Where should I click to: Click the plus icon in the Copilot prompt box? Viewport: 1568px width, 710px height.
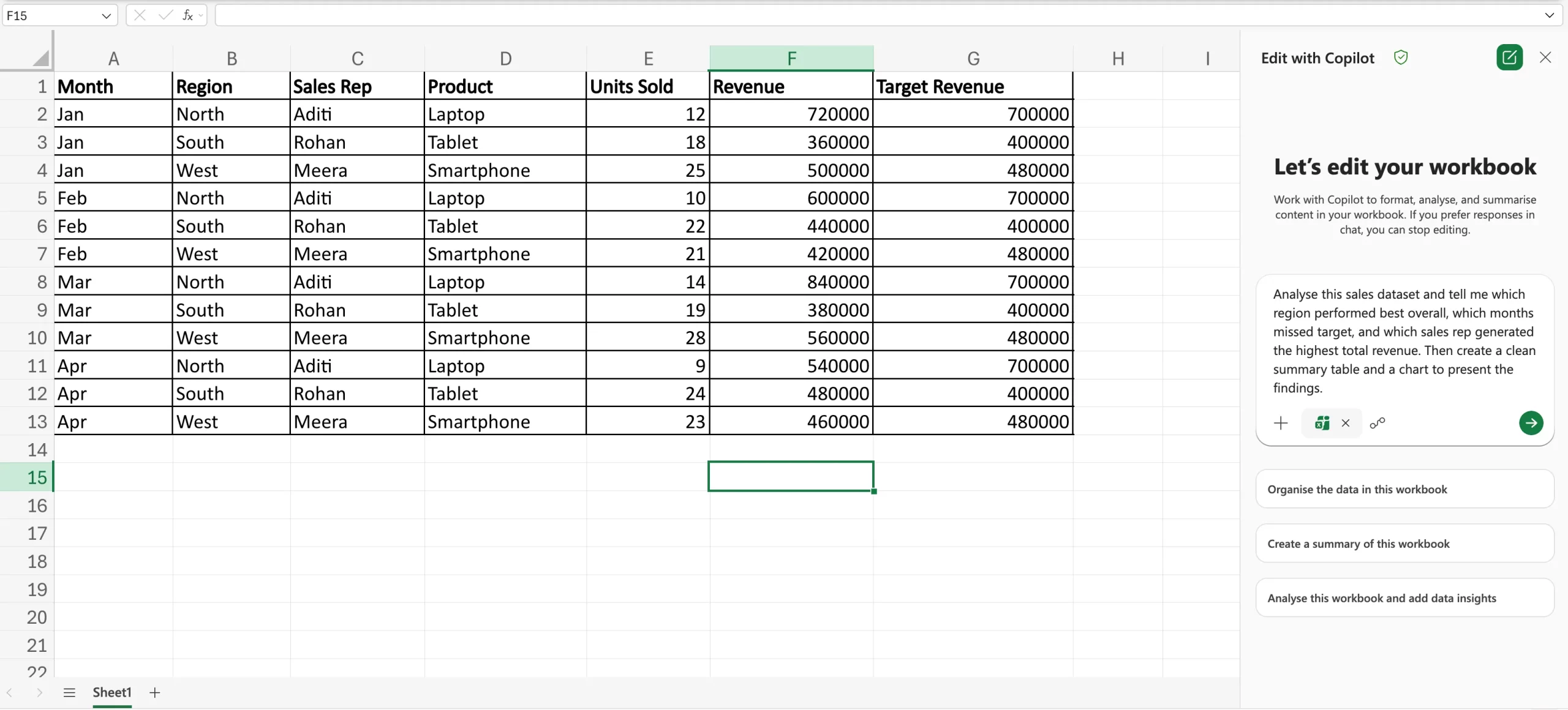coord(1281,423)
